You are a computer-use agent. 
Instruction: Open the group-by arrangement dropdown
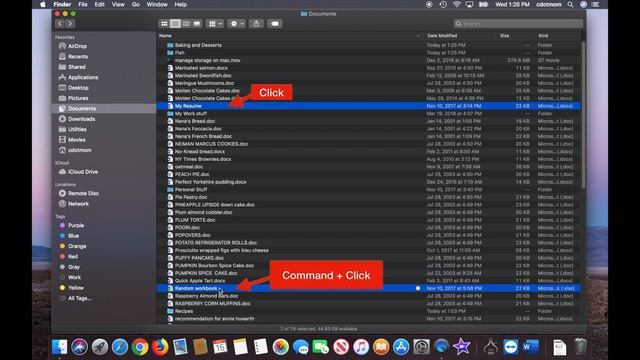215,24
